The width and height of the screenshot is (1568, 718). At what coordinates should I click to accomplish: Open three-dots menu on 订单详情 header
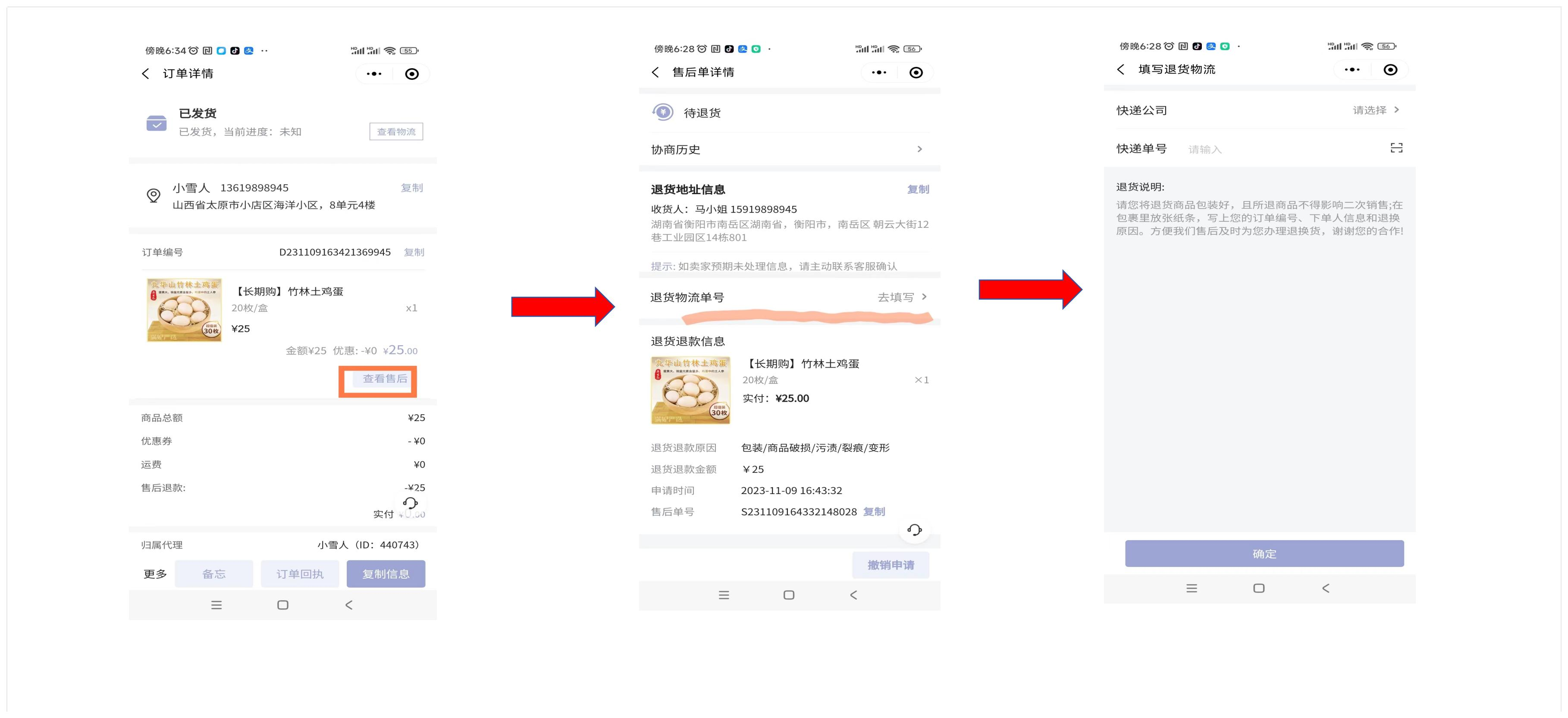pyautogui.click(x=374, y=74)
